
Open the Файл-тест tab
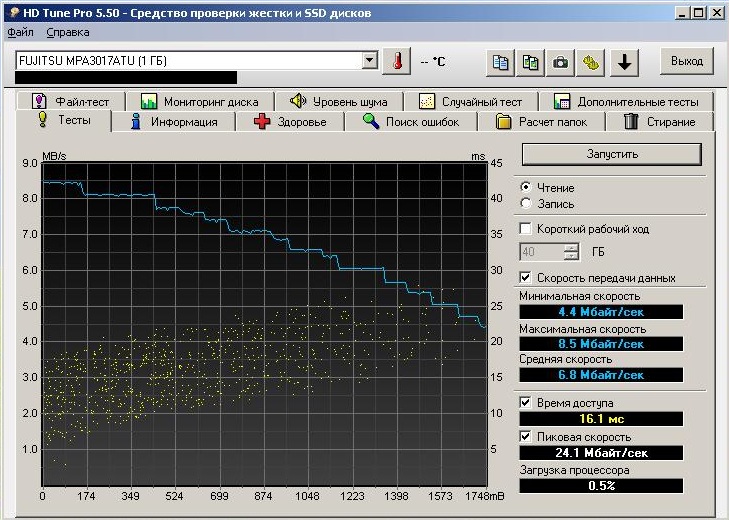[71, 101]
